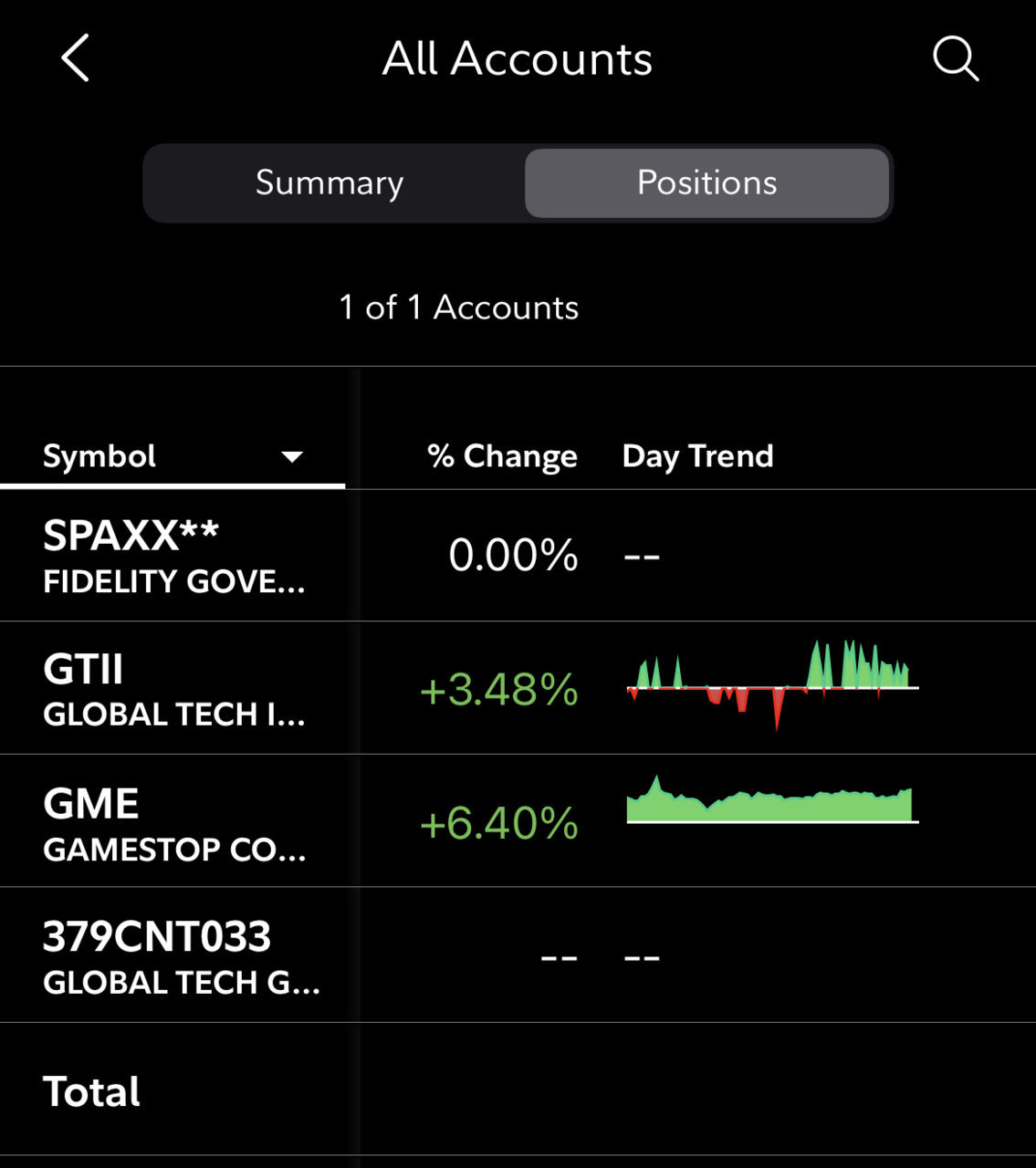The height and width of the screenshot is (1168, 1036).
Task: Sort by % Change column header
Action: [x=502, y=455]
